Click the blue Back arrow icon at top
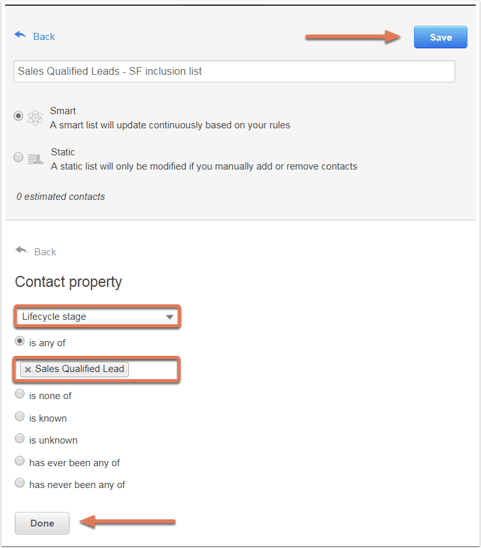 pos(20,35)
